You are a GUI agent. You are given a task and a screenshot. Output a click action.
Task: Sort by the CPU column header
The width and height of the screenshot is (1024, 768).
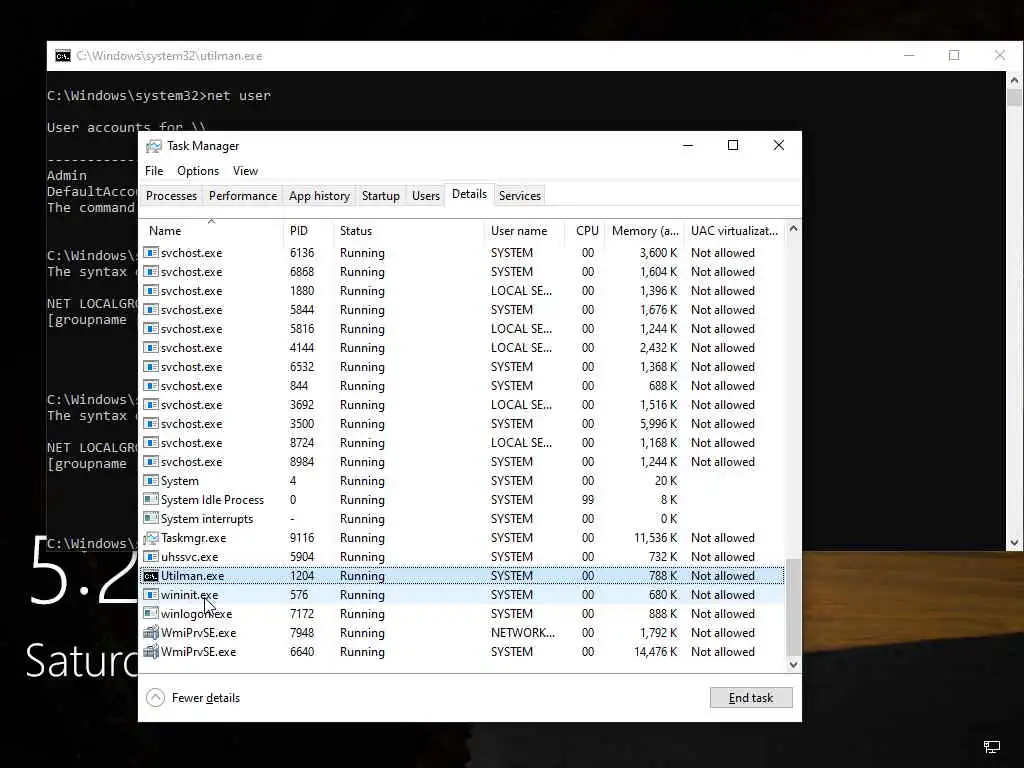(x=584, y=231)
